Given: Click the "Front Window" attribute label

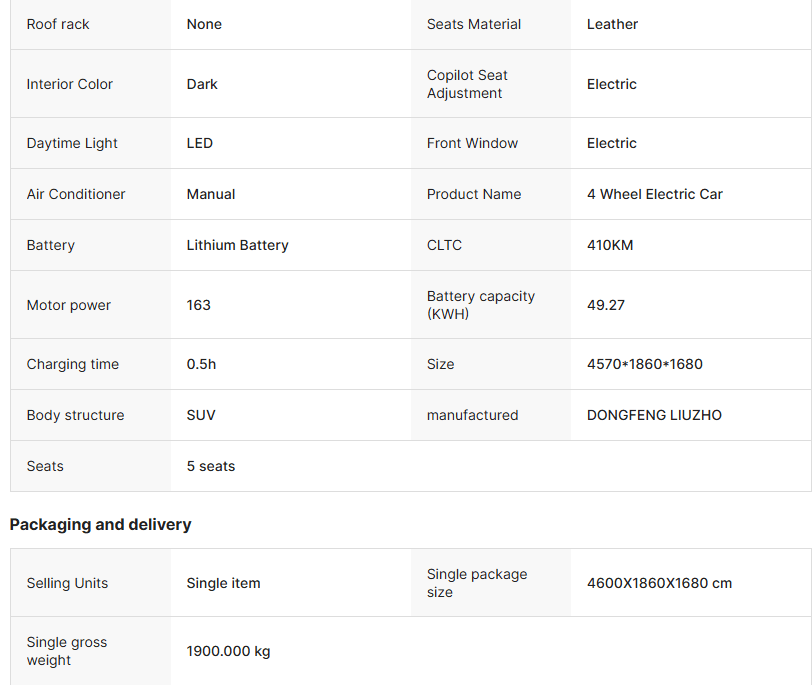Looking at the screenshot, I should coord(472,143).
